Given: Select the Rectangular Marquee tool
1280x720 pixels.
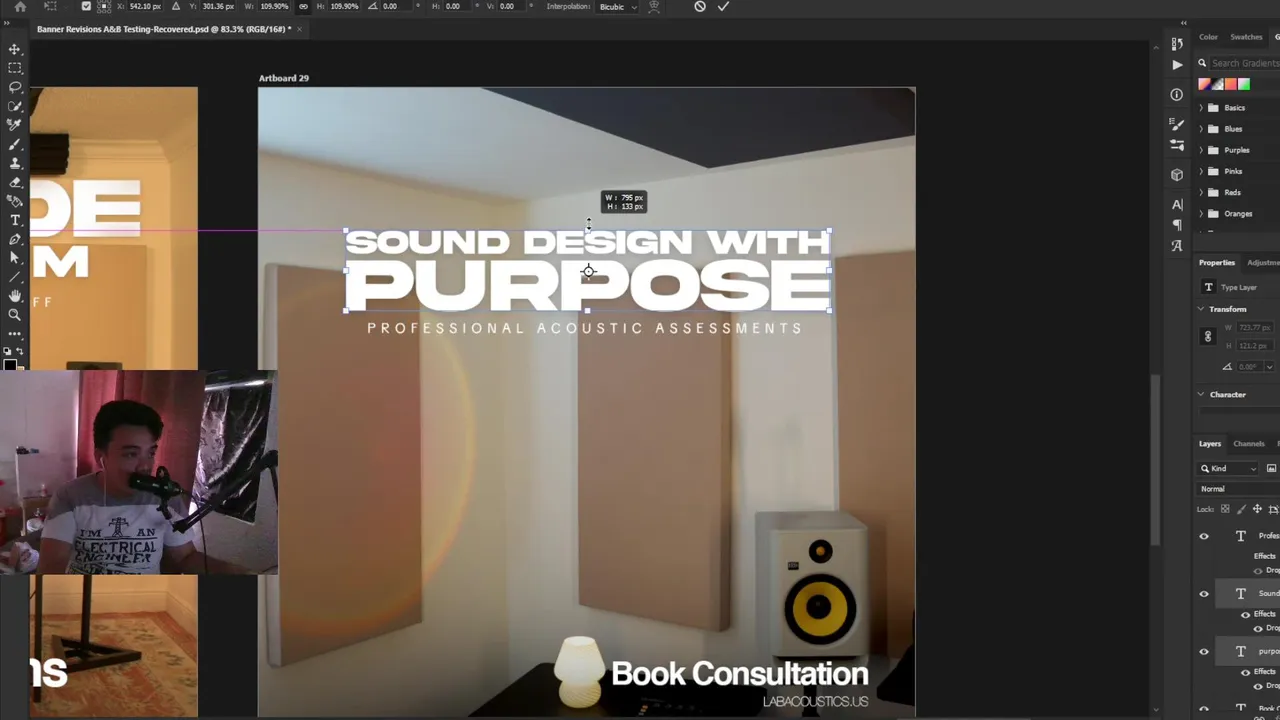Looking at the screenshot, I should [x=15, y=68].
